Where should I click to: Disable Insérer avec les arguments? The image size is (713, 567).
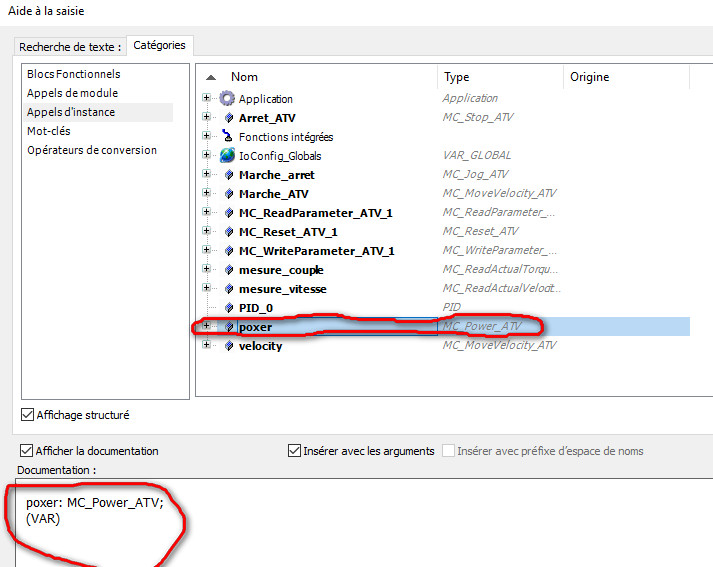click(x=294, y=451)
